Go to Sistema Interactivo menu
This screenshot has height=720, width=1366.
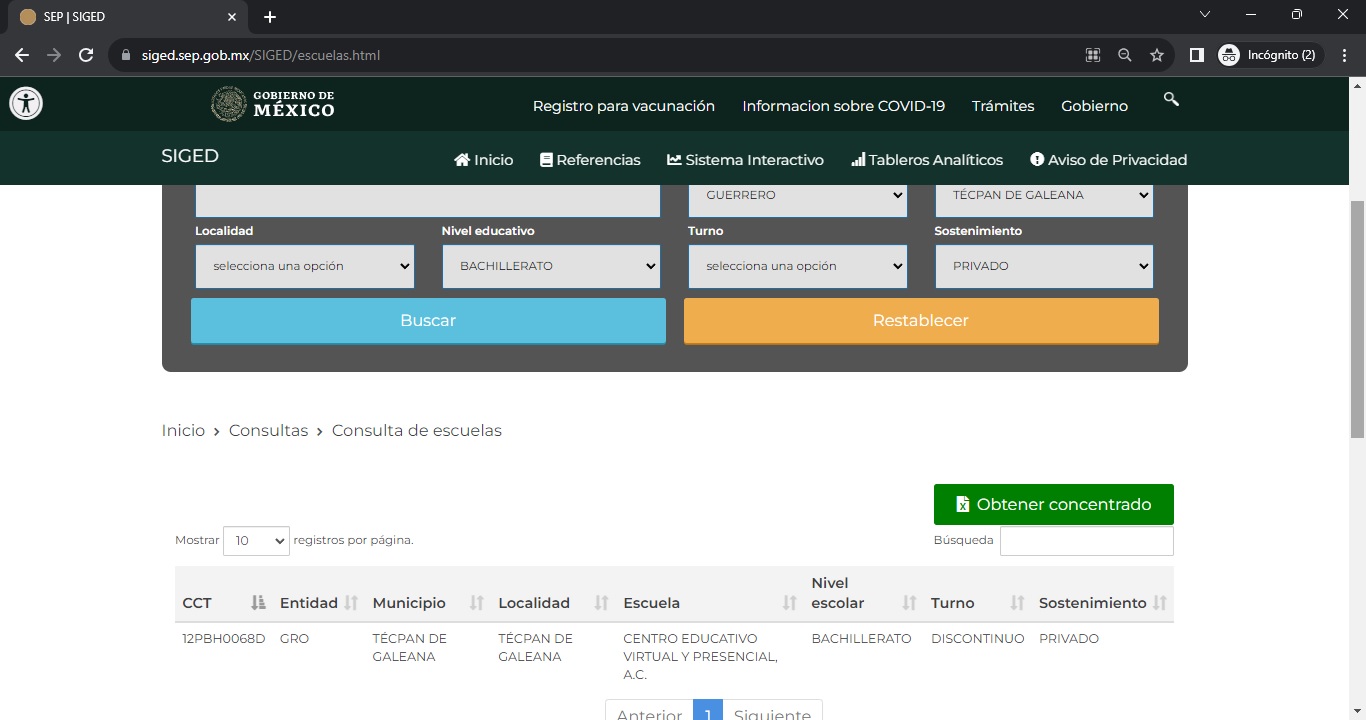tap(745, 160)
